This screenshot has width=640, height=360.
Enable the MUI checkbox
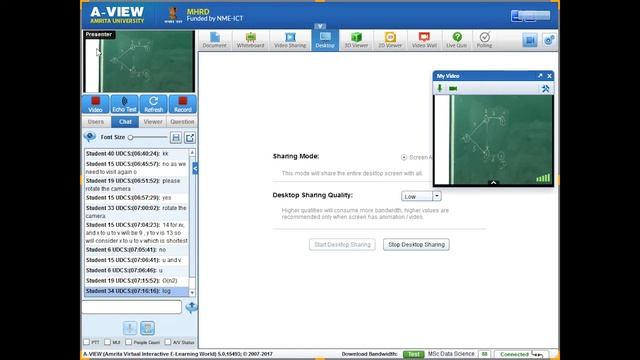coord(107,342)
